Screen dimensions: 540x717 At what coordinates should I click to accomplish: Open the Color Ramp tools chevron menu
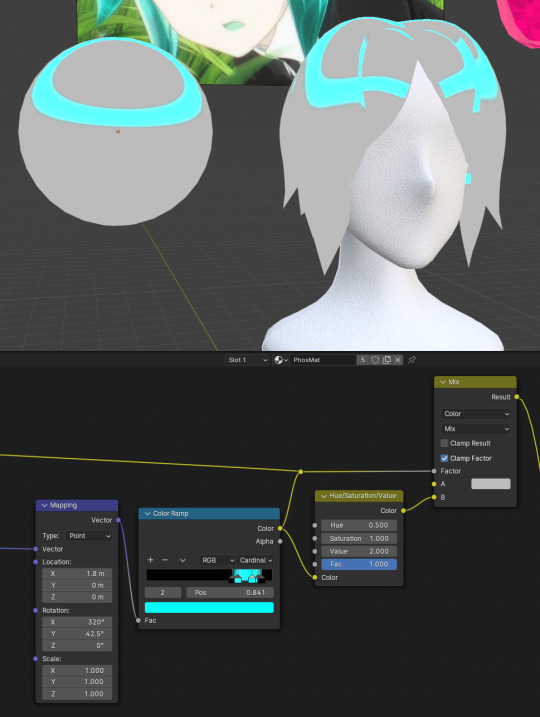tap(182, 560)
